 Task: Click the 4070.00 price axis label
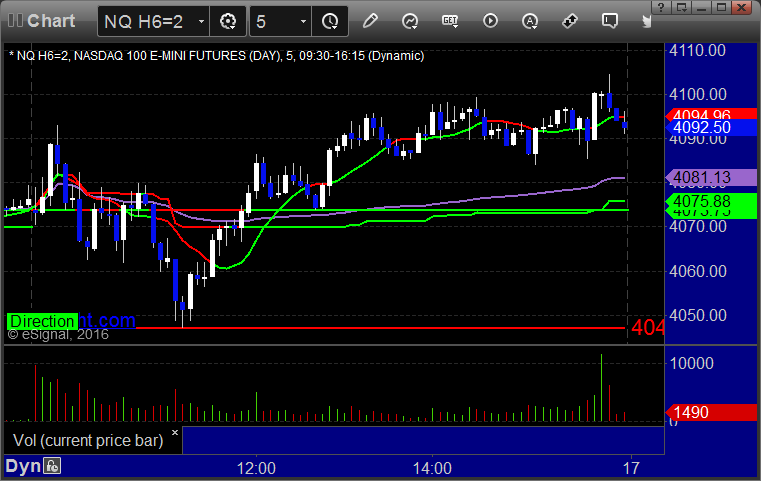(697, 226)
